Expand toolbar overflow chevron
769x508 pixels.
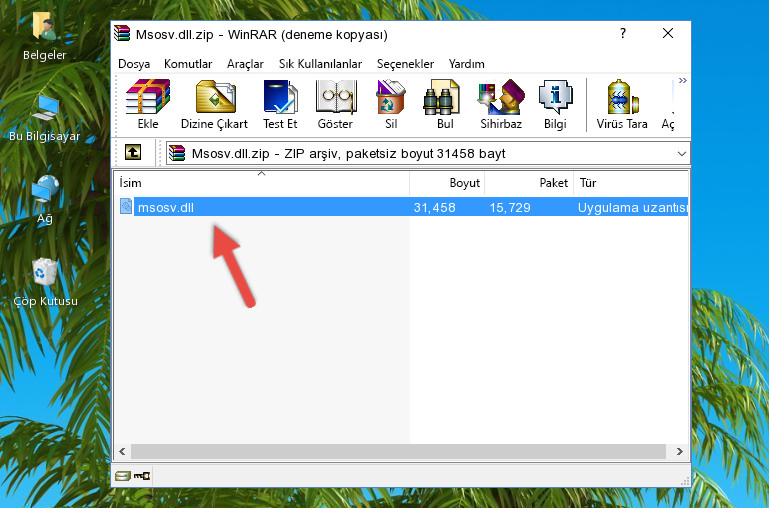click(683, 81)
